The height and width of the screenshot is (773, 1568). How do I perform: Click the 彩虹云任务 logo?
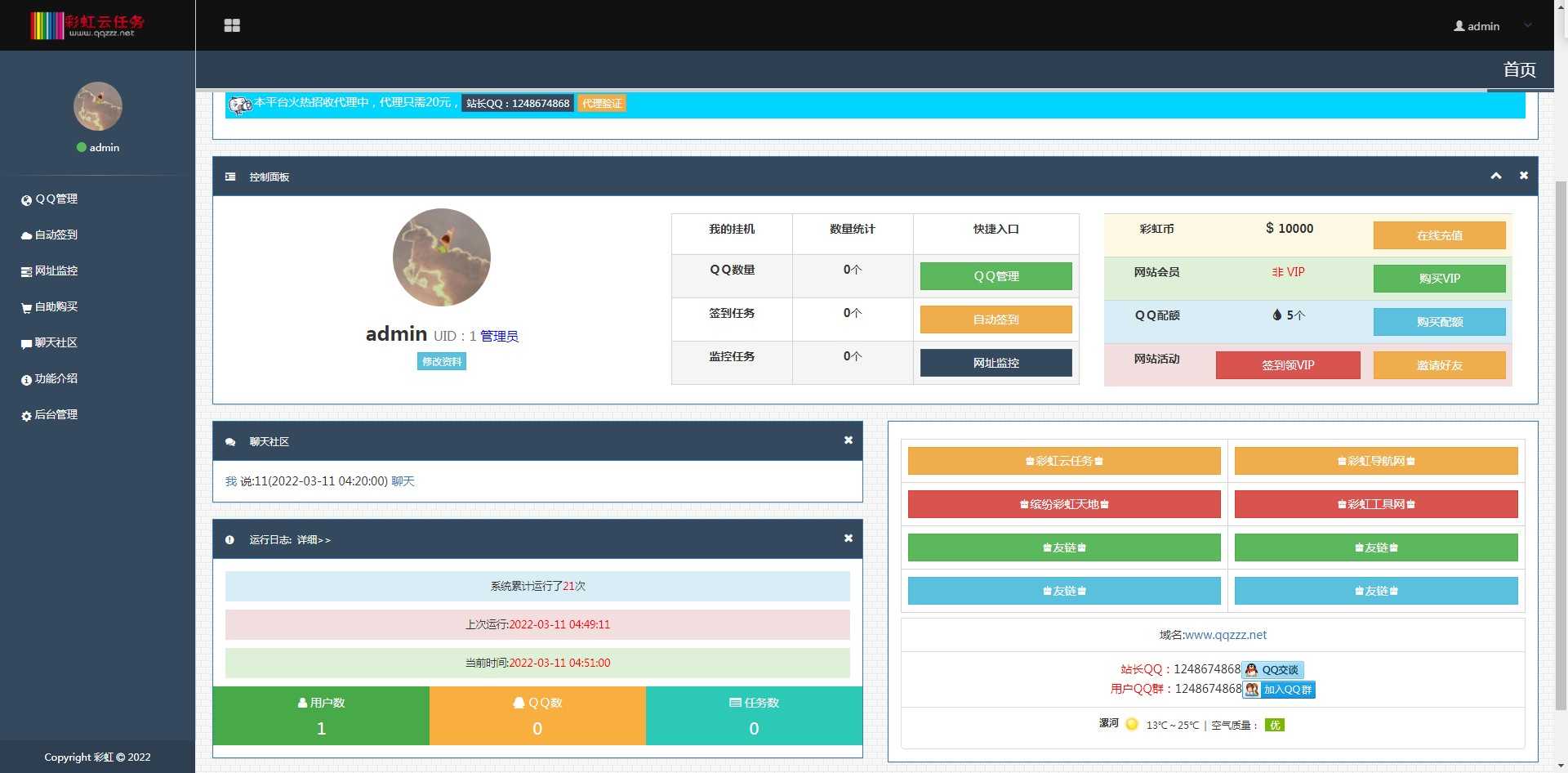click(87, 25)
